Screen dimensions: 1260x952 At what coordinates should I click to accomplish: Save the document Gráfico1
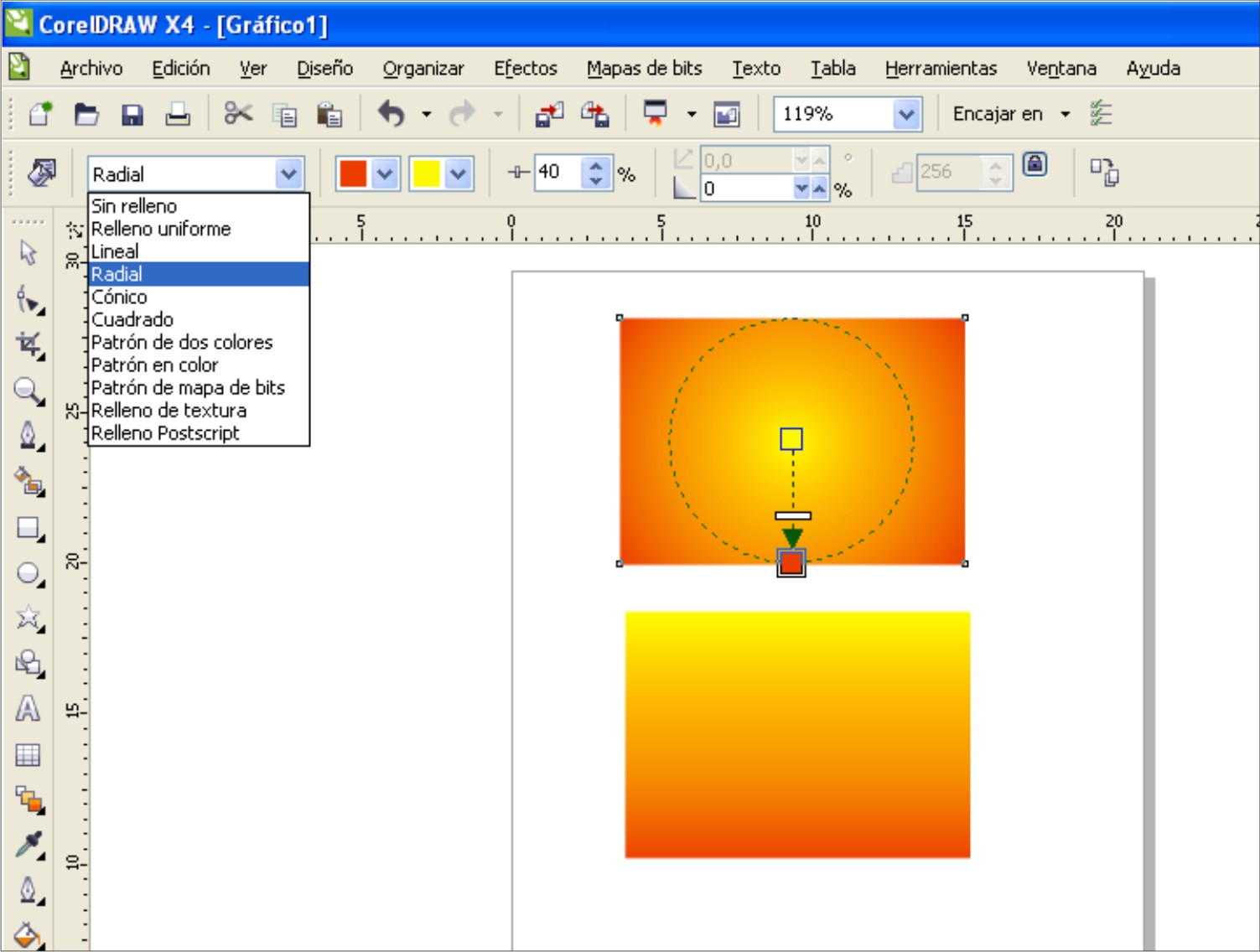[x=132, y=113]
